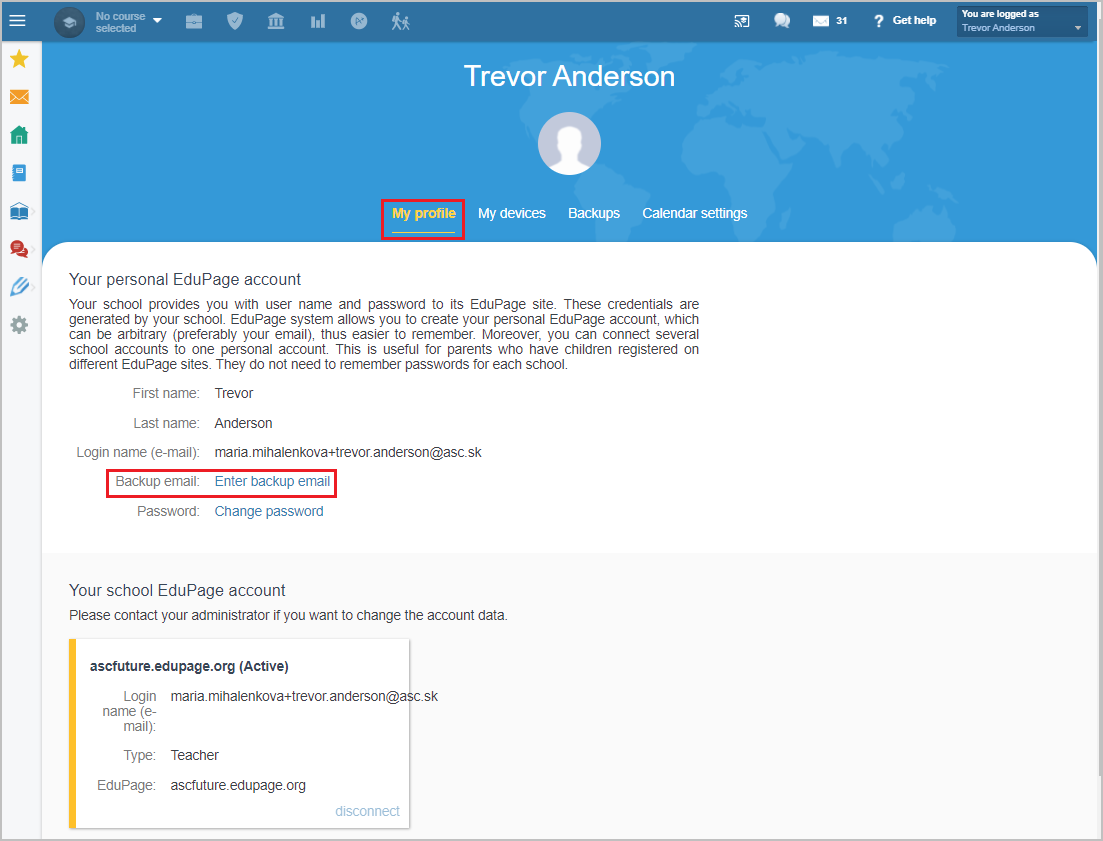
Task: Open the red speech bubbles sidebar icon
Action: [x=19, y=249]
